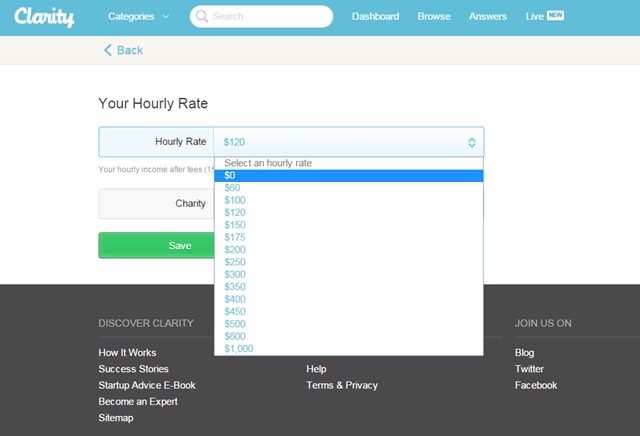Select the $450 rate option
640x436 pixels.
(x=349, y=311)
